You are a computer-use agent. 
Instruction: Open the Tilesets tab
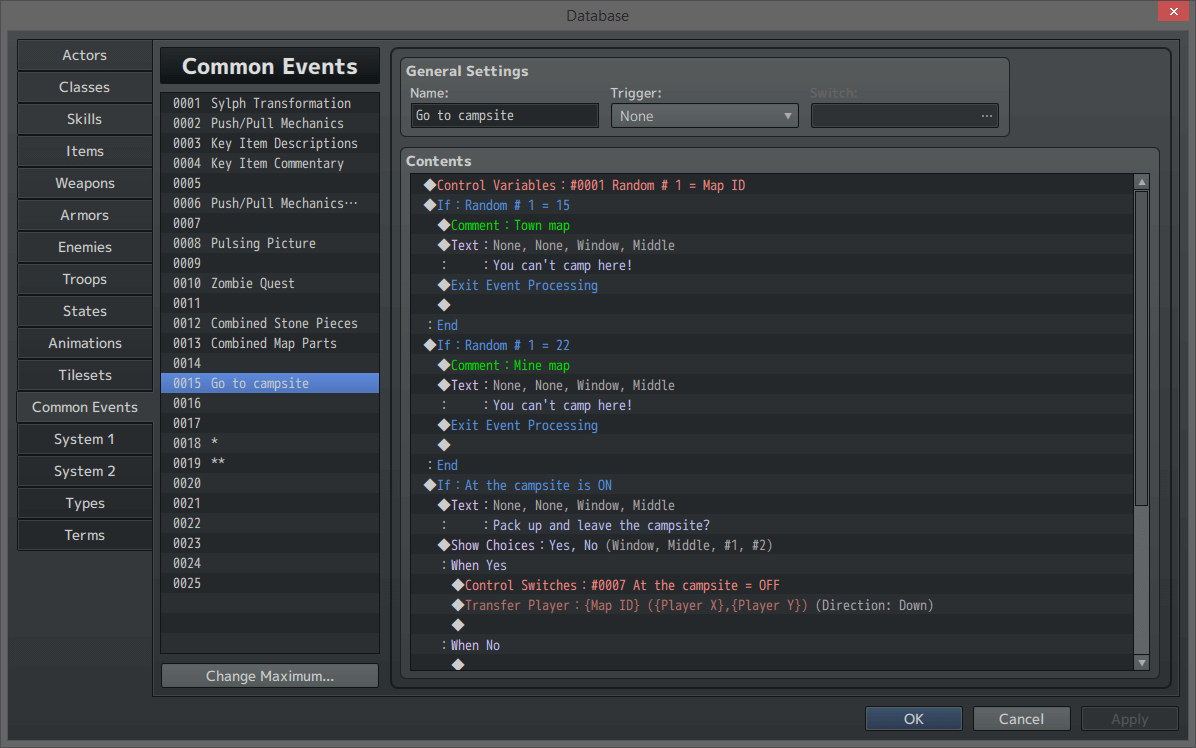tap(85, 375)
